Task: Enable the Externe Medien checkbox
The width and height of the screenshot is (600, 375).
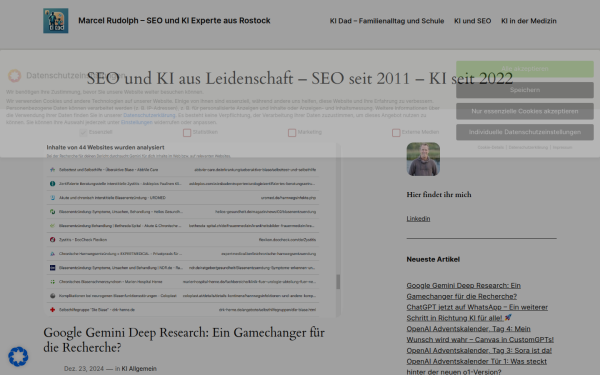Action: 396,132
